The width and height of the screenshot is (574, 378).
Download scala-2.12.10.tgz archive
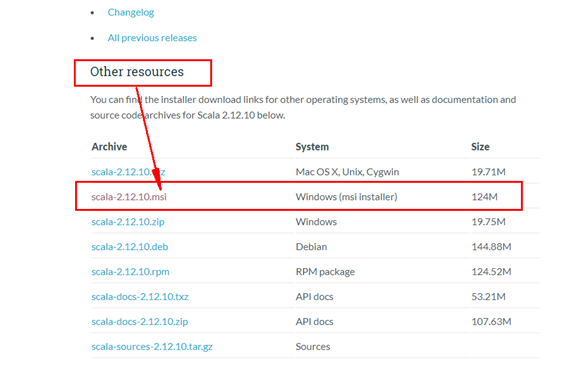click(x=128, y=172)
